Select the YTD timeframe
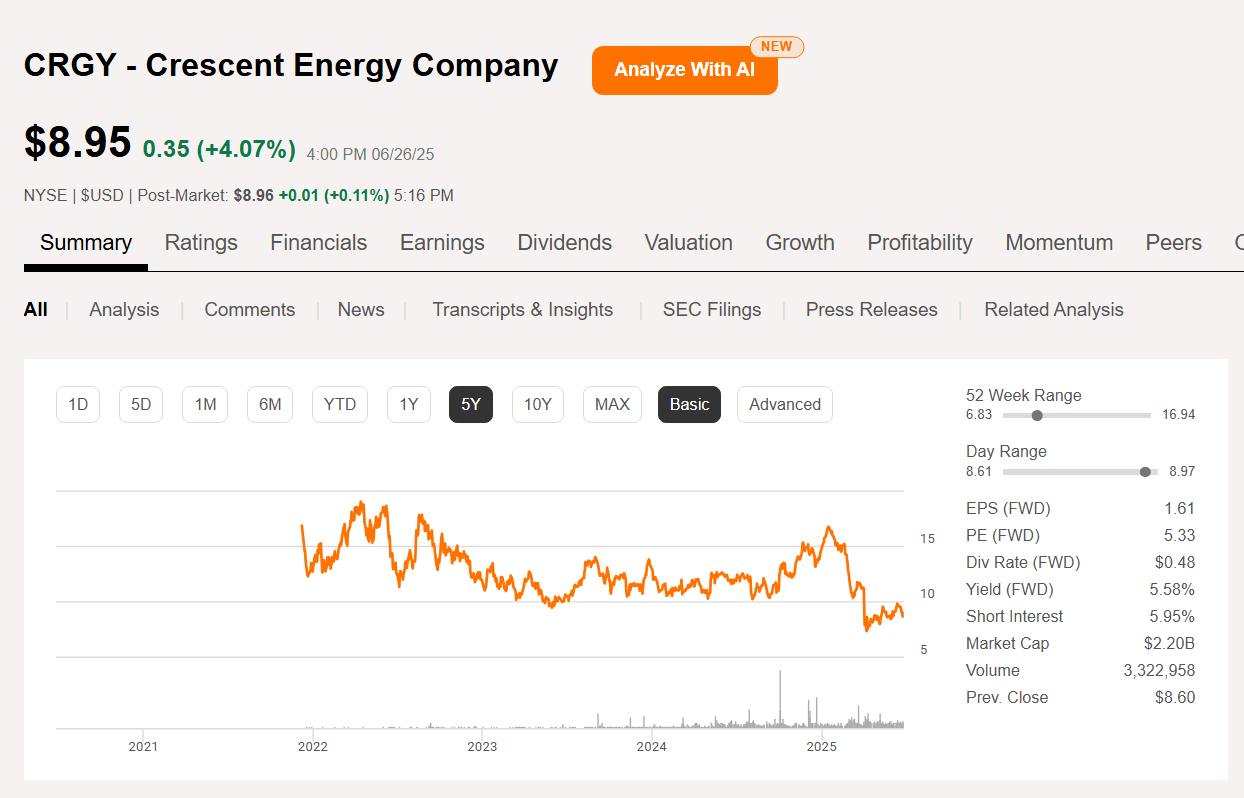Viewport: 1244px width, 798px height. [339, 404]
